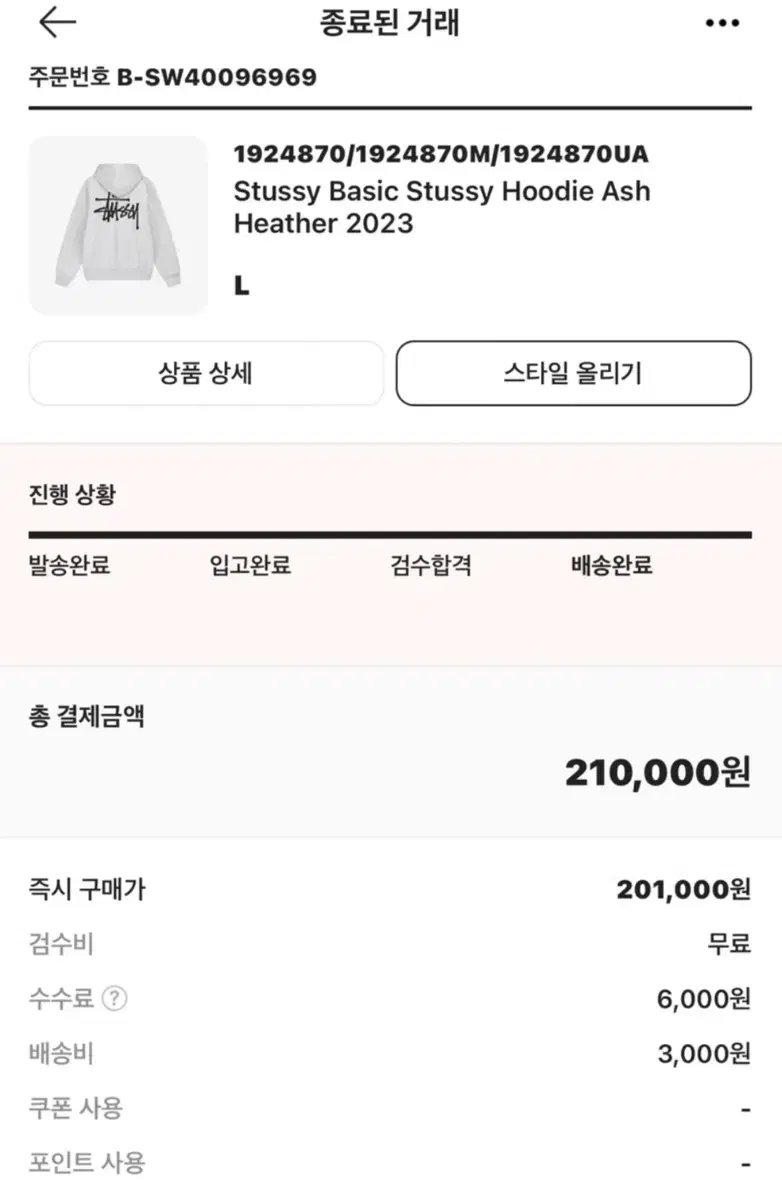Tap the 쿠폰 사용 row
Screen dimensions: 782x1200
(x=390, y=1108)
